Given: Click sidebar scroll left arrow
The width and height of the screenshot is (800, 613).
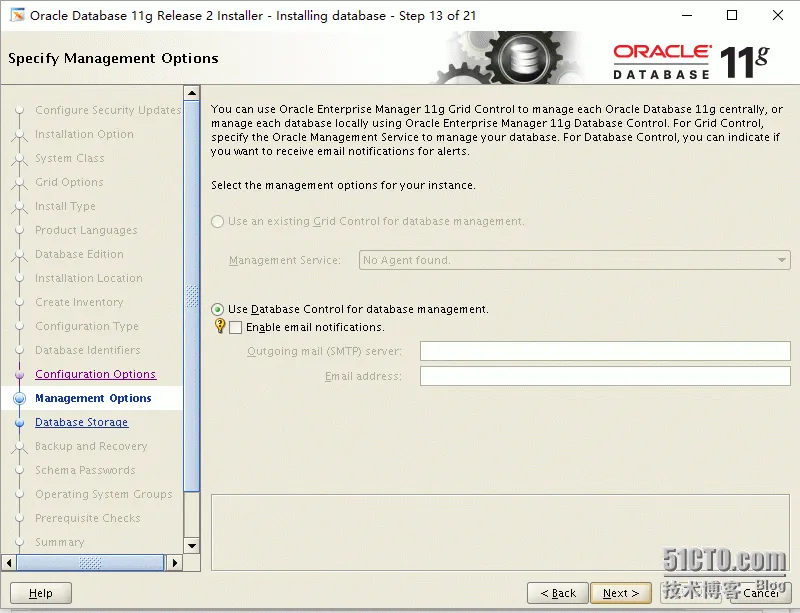Looking at the screenshot, I should [9, 563].
